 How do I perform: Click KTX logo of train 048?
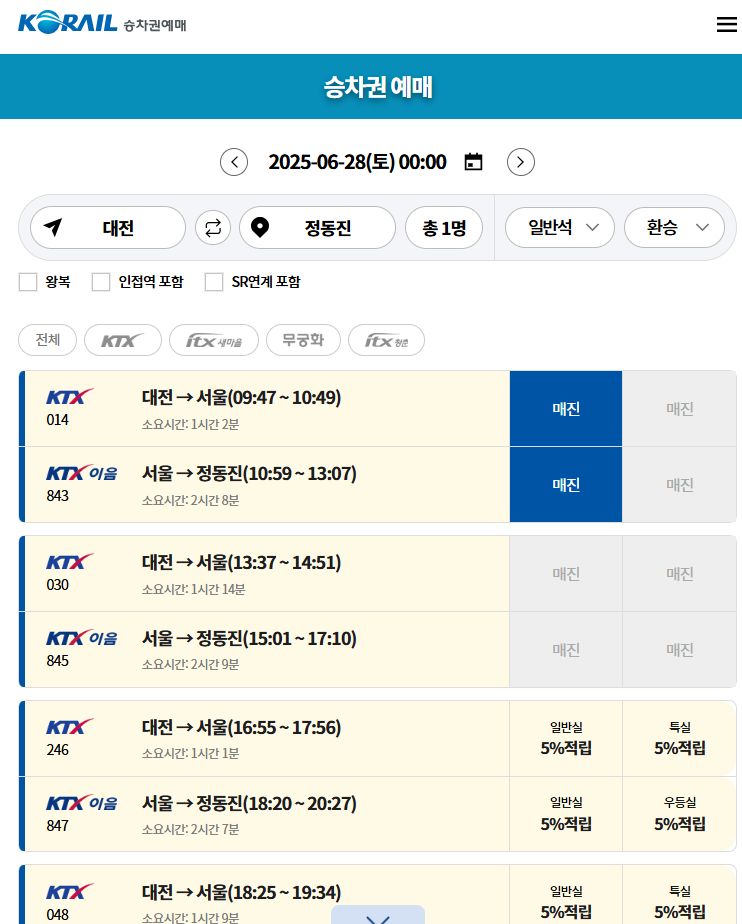[x=70, y=892]
